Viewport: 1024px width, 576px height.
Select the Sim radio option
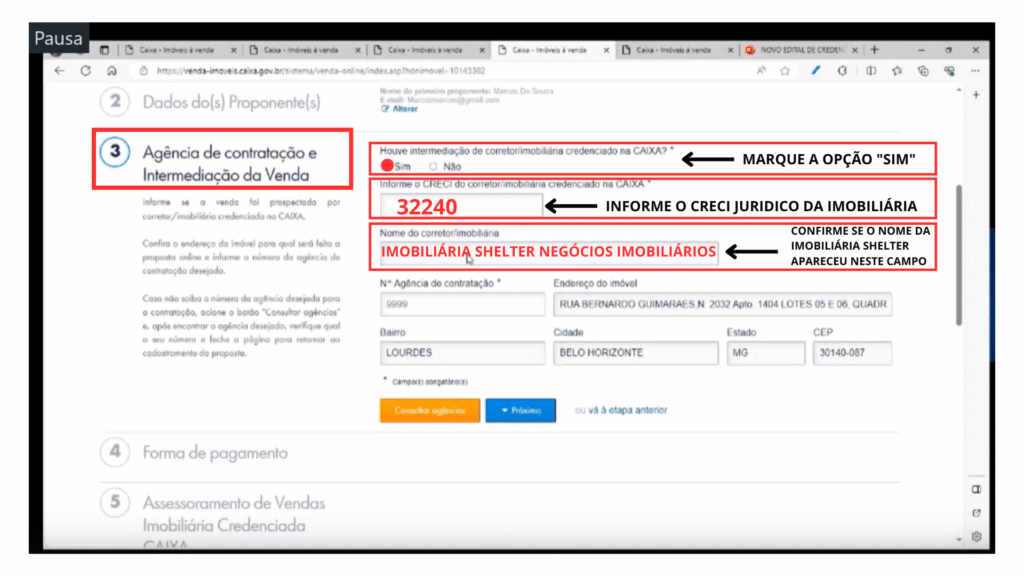coord(387,166)
